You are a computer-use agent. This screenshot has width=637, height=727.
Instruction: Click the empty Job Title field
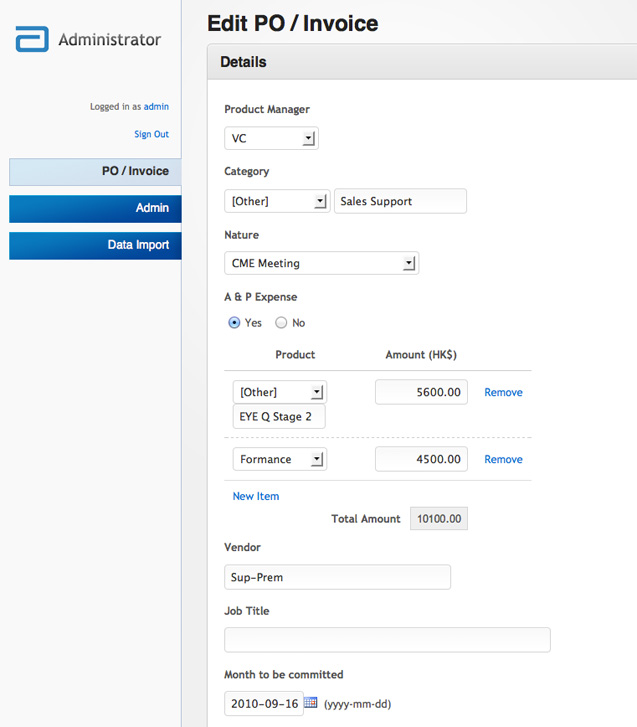[x=388, y=640]
